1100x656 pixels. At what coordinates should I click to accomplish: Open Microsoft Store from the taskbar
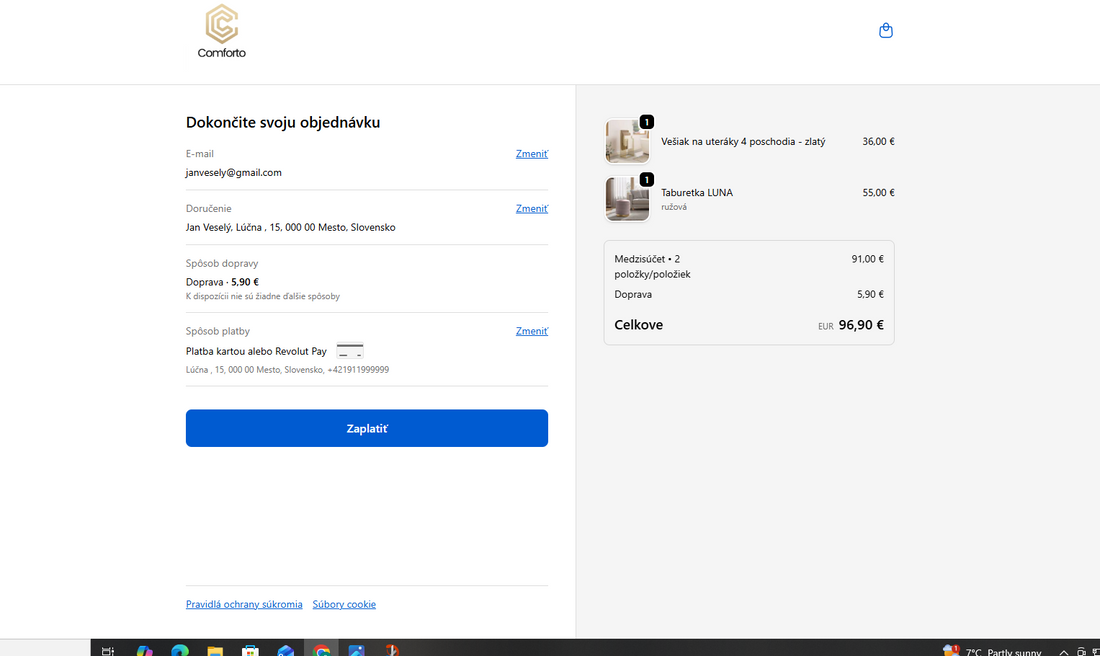pyautogui.click(x=251, y=650)
